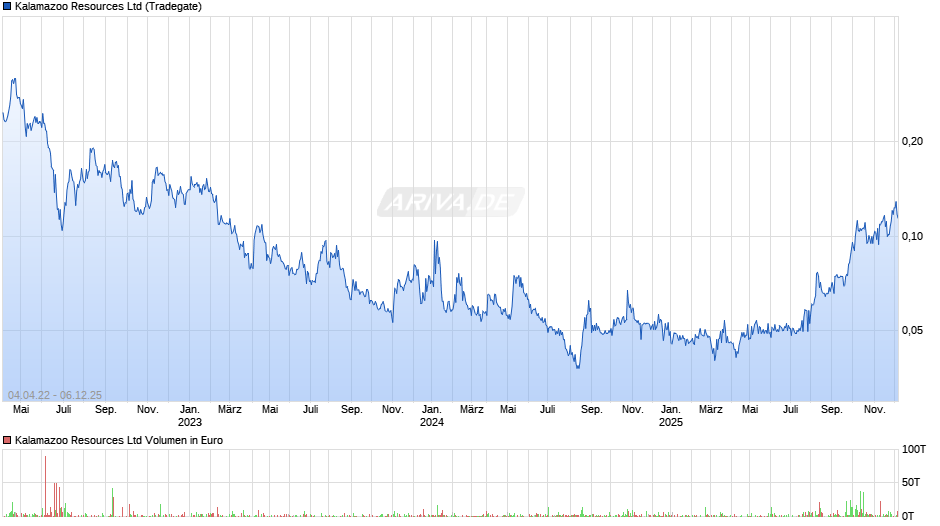Click the blue legend square beside Kalamazoo Resources Ltd
Image resolution: width=940 pixels, height=526 pixels.
tap(7, 7)
